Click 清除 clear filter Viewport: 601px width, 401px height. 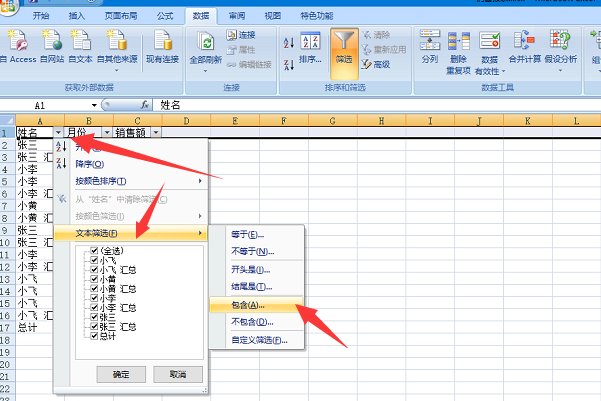click(x=377, y=35)
